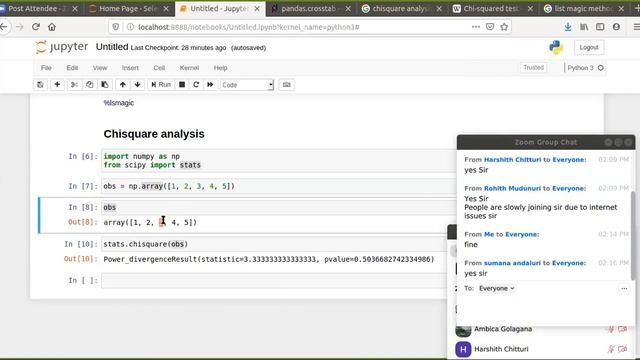Click the Chisquare analysis heading
Image resolution: width=640 pixels, height=360 pixels.
click(154, 134)
